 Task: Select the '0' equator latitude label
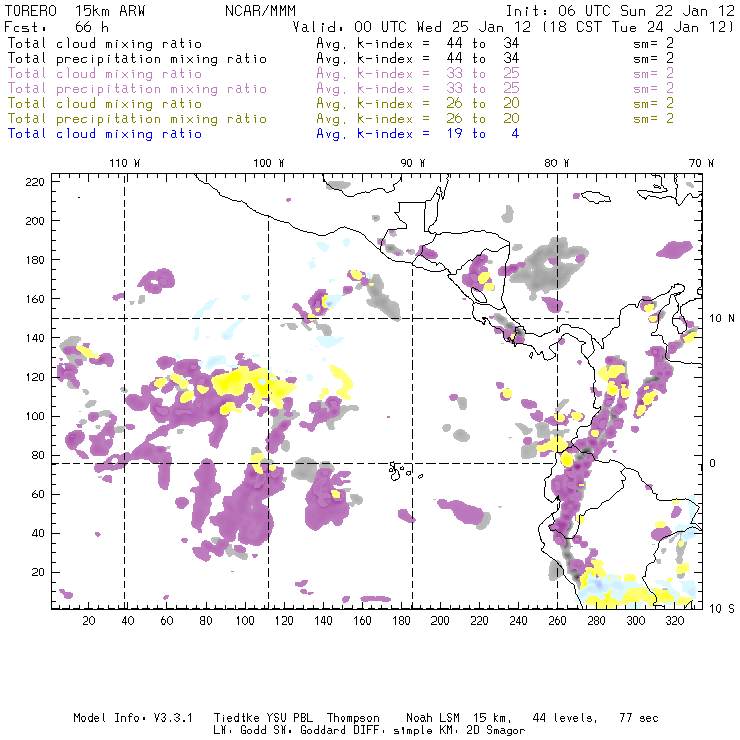coord(713,463)
